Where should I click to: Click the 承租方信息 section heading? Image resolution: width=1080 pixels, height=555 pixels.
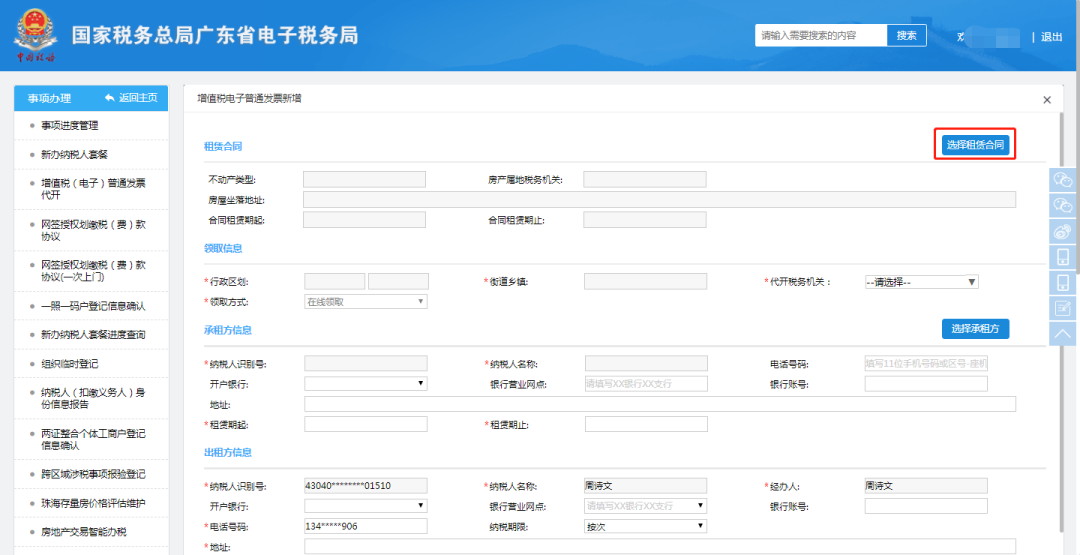tap(227, 330)
